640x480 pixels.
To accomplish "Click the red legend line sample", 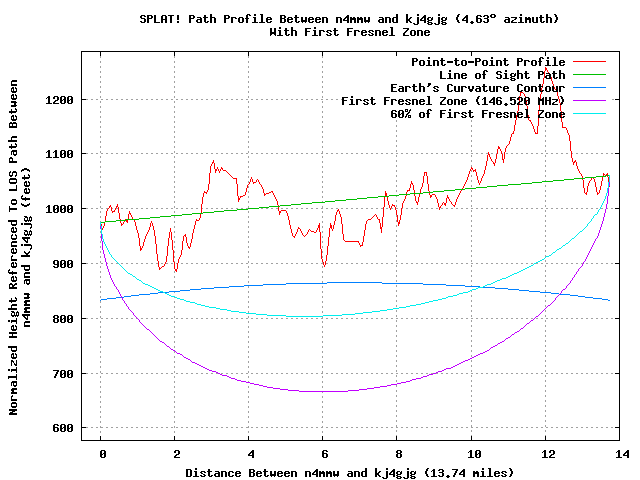I will tap(589, 62).
